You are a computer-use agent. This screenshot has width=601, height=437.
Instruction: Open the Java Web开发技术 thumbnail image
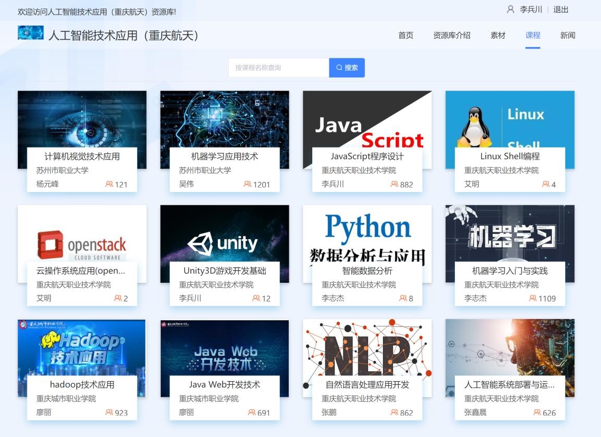click(225, 348)
